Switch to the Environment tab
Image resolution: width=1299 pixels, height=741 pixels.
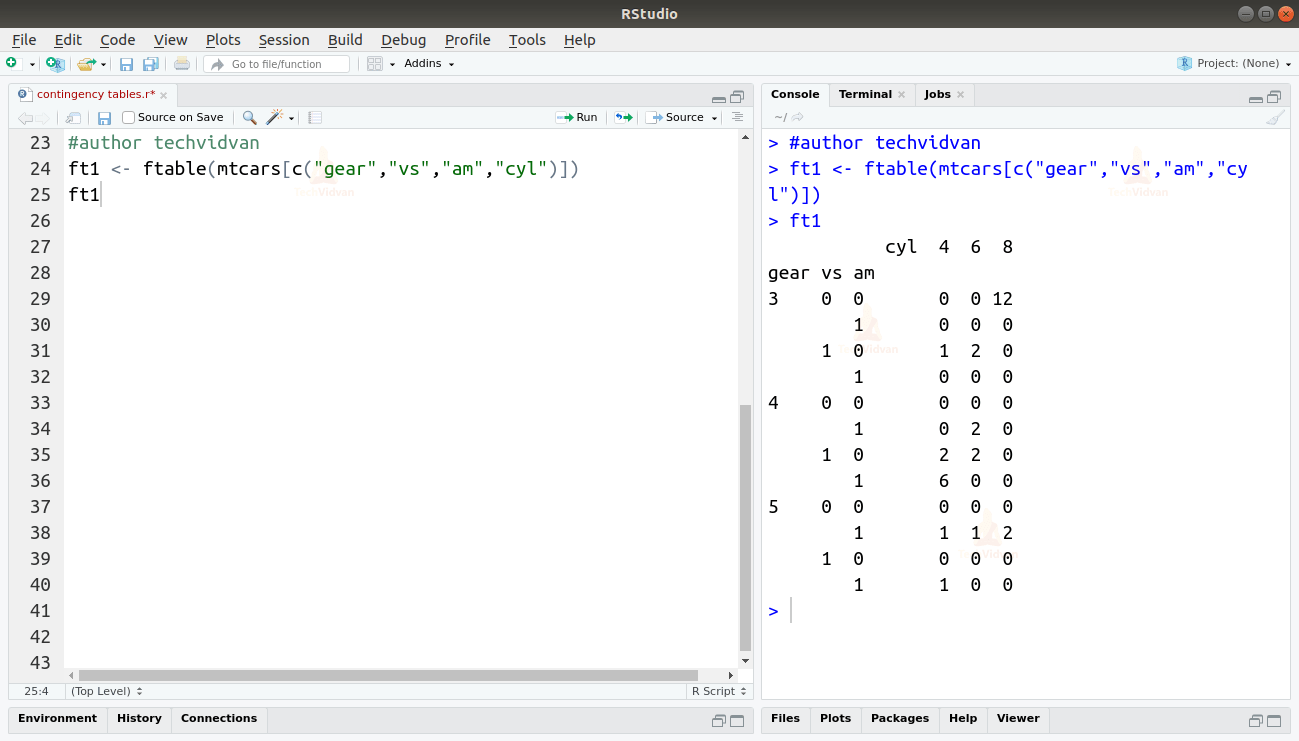pos(57,718)
